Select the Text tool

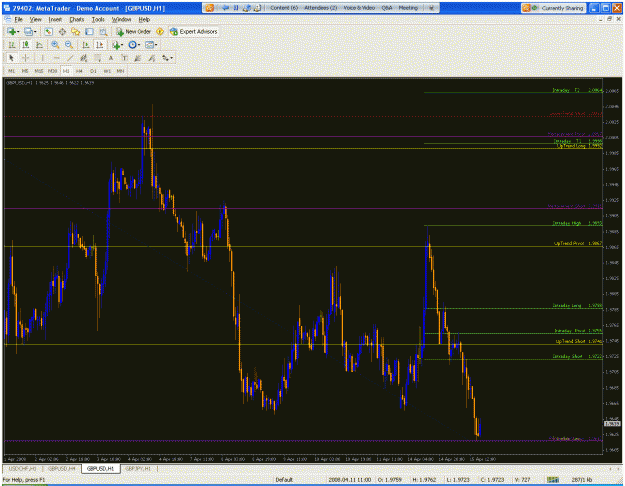click(111, 58)
